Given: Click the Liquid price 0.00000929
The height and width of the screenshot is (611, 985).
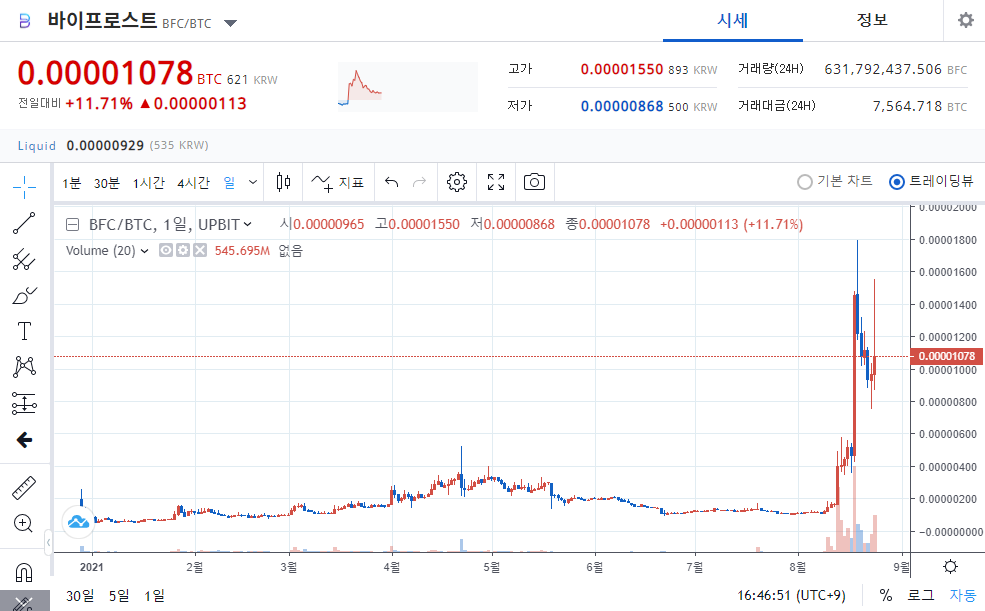Looking at the screenshot, I should [106, 146].
